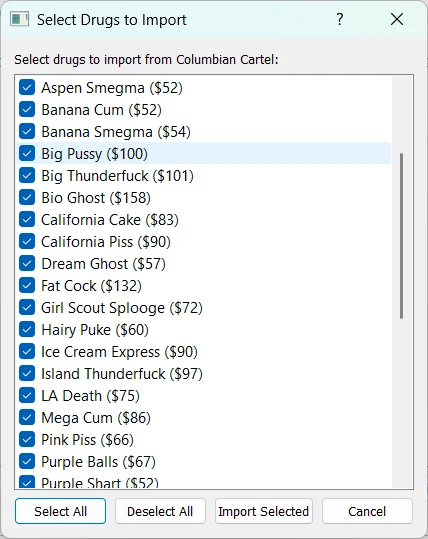Image resolution: width=428 pixels, height=539 pixels.
Task: Uncheck Ice Cream Express checkbox
Action: [27, 351]
